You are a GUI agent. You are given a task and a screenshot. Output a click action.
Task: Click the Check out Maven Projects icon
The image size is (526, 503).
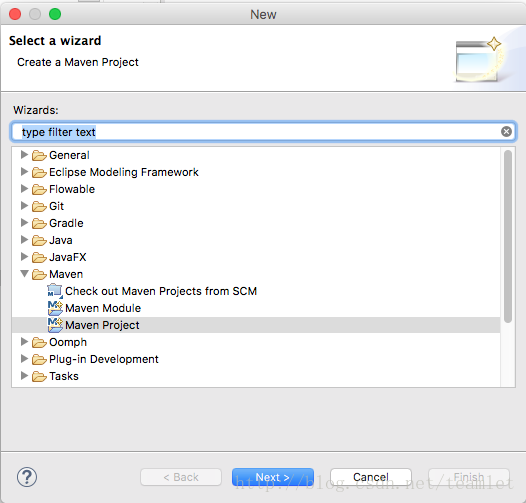(55, 291)
